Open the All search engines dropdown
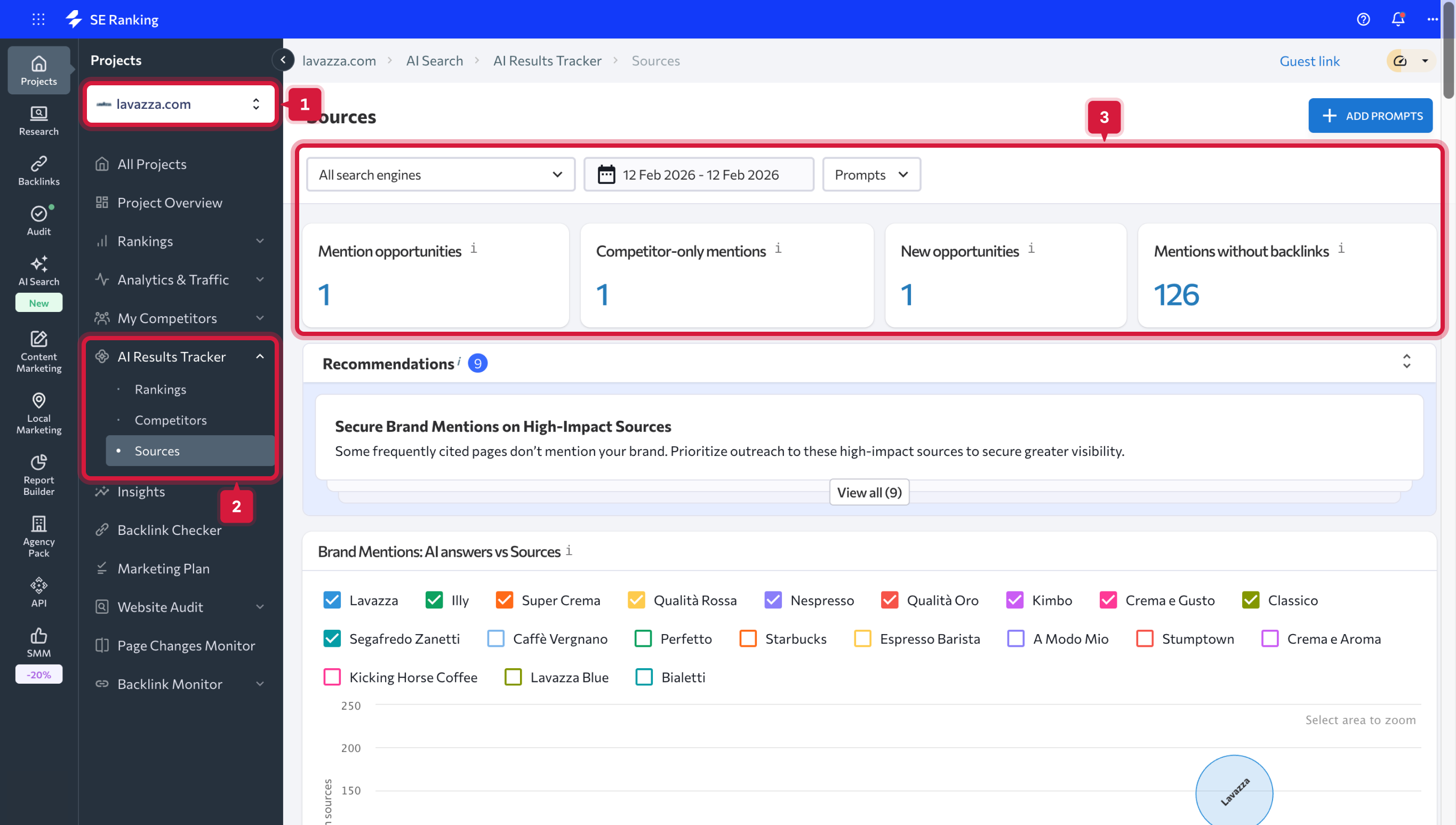Screen dimensions: 1456x825 [x=440, y=174]
